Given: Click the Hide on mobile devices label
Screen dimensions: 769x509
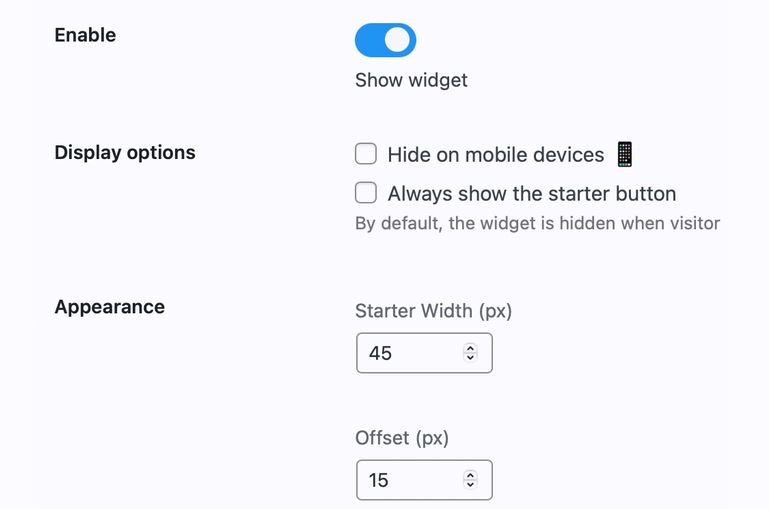Looking at the screenshot, I should (x=496, y=155).
